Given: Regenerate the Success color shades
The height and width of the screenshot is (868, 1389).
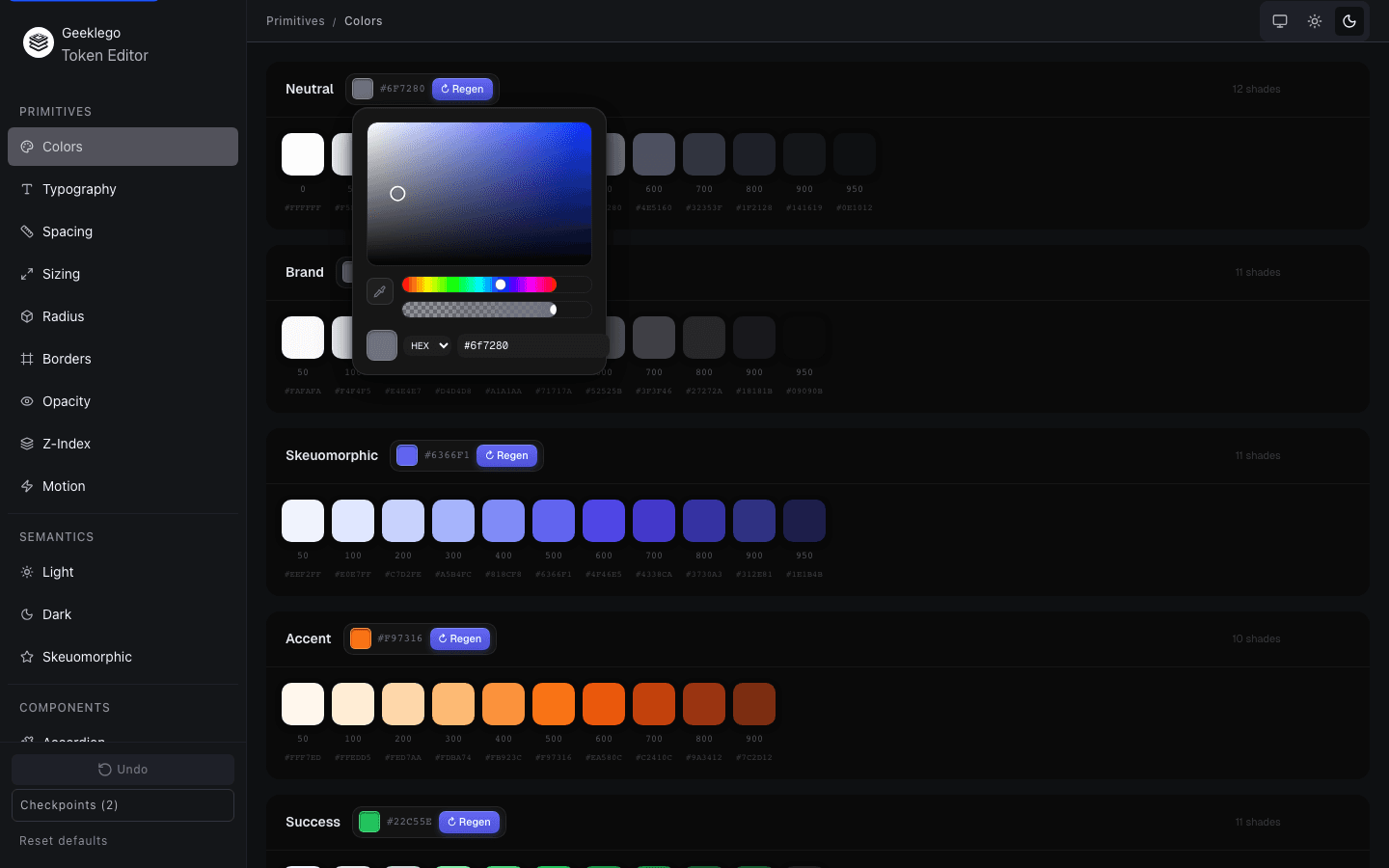Looking at the screenshot, I should pyautogui.click(x=469, y=822).
